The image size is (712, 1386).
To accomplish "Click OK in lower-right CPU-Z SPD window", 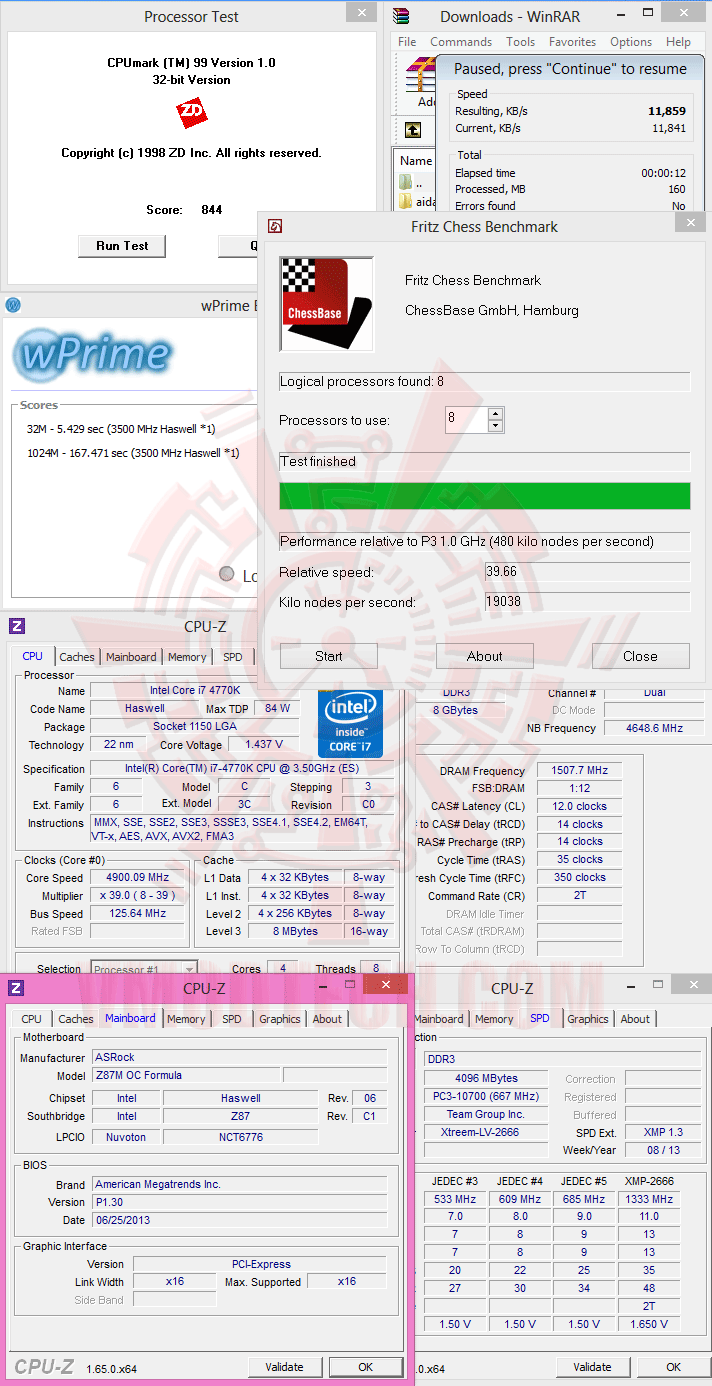I will [674, 1367].
